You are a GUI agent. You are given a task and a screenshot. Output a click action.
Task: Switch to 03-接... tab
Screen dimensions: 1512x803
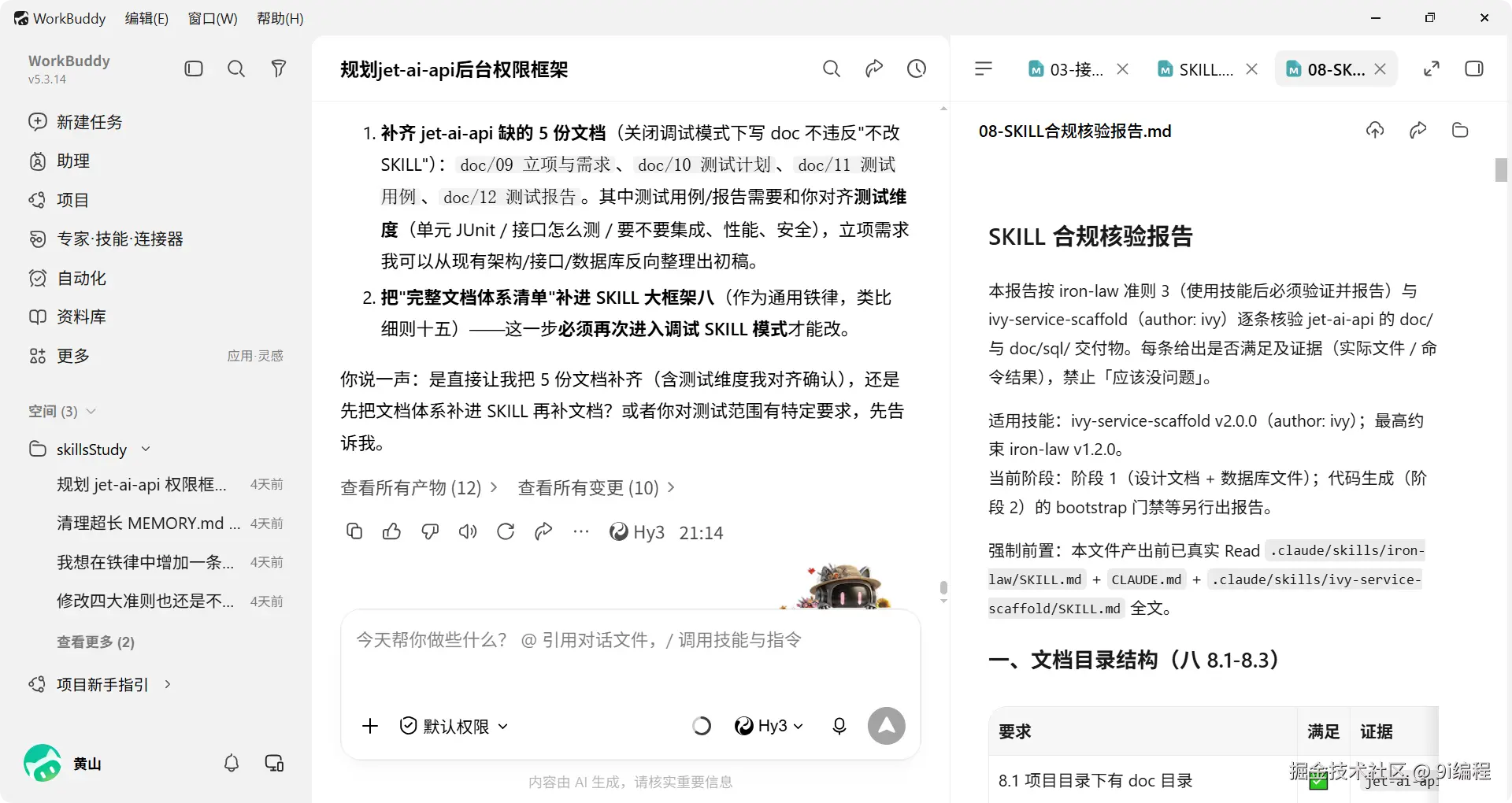click(x=1066, y=69)
